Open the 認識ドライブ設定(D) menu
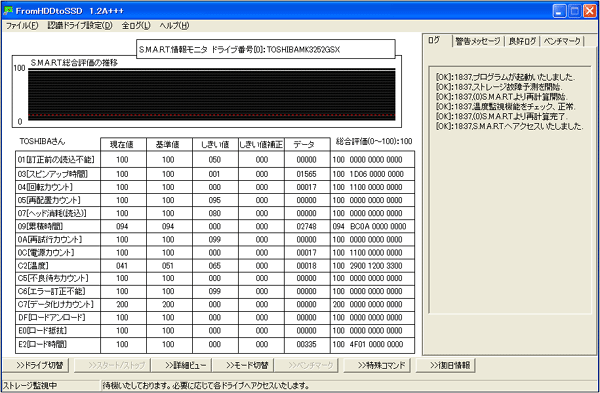 (x=80, y=26)
